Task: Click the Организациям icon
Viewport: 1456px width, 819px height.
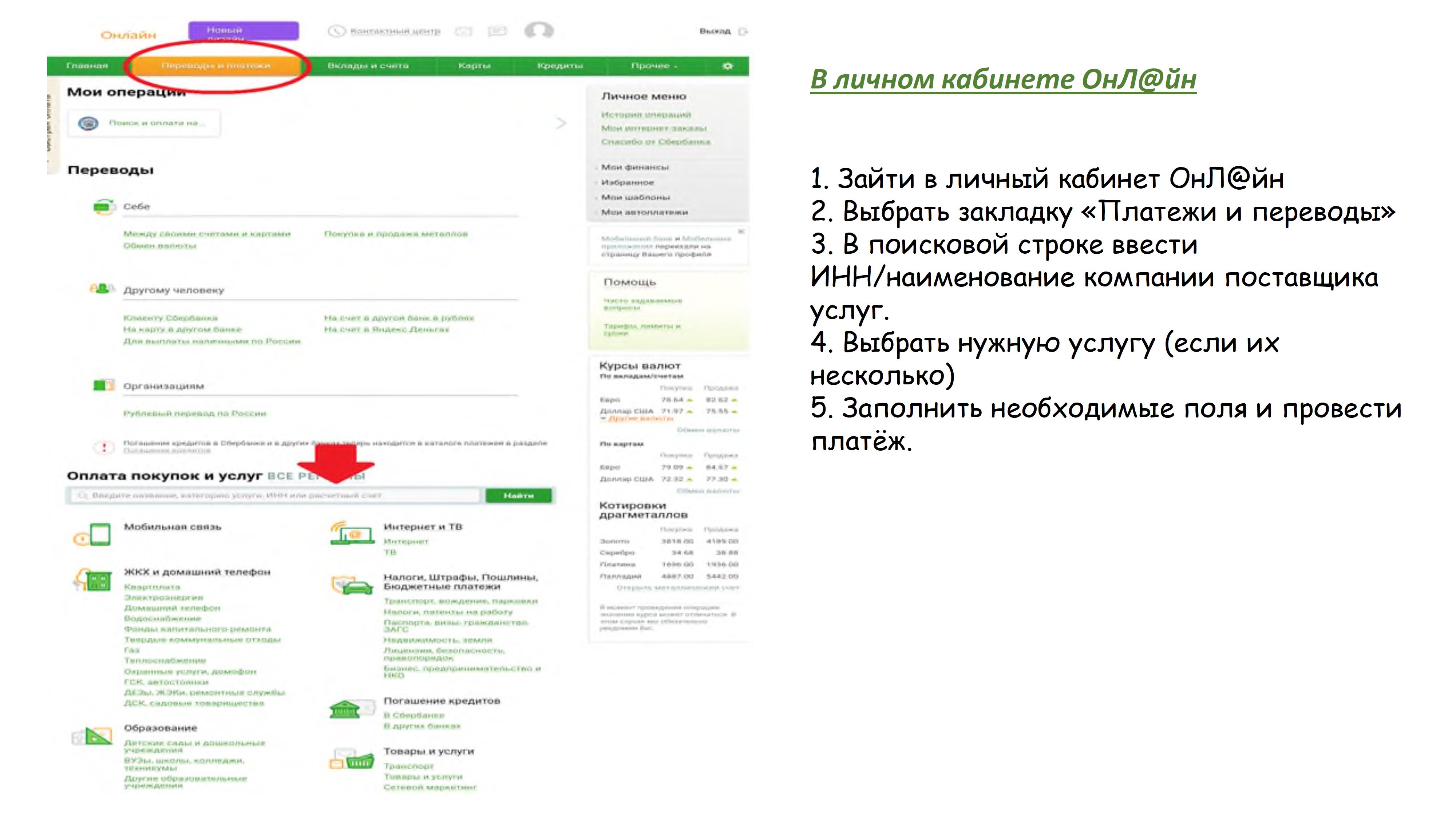Action: point(103,385)
